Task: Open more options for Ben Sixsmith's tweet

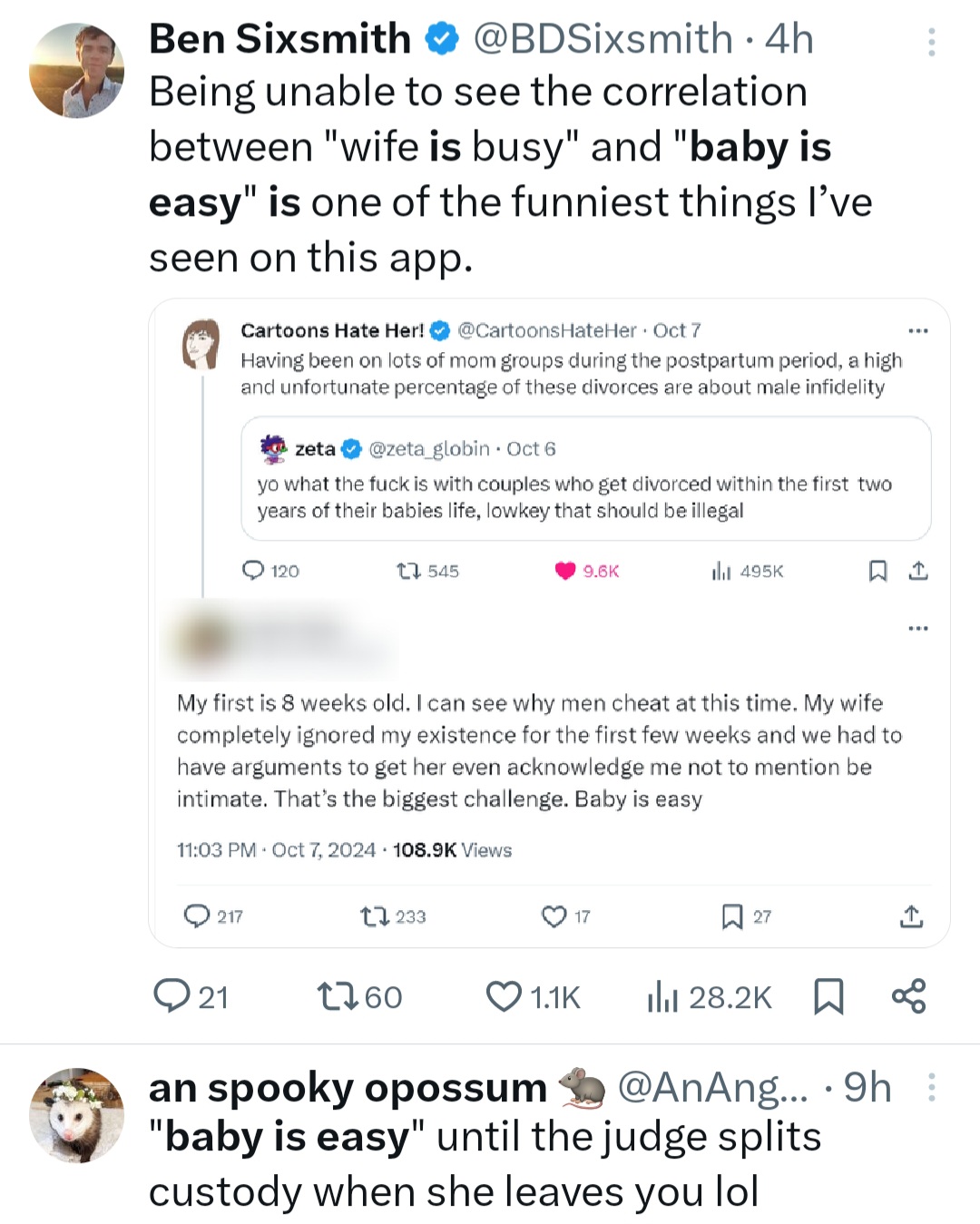Action: (x=932, y=42)
